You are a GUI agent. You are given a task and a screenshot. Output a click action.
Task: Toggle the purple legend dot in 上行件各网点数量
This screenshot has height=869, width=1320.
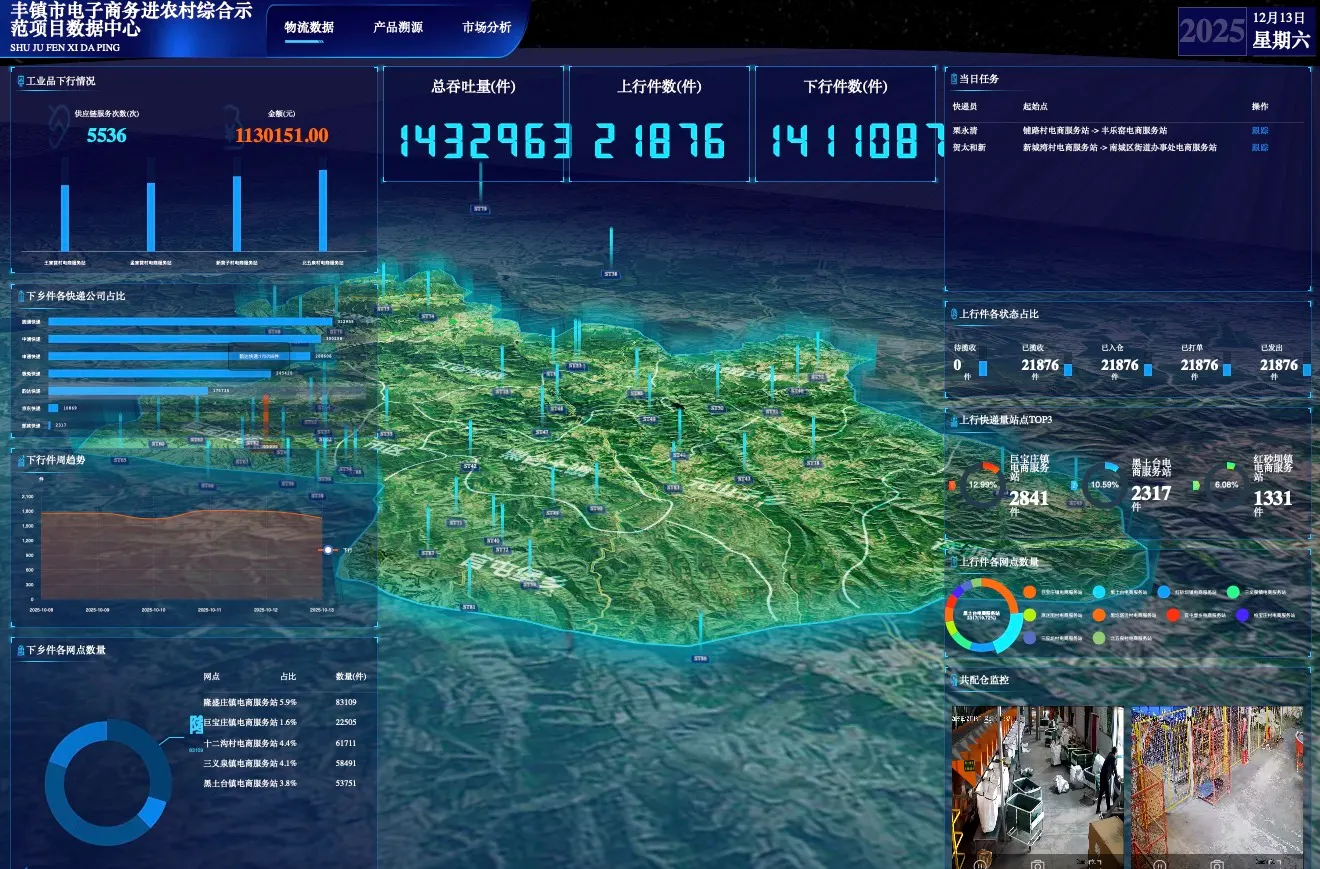(1242, 615)
